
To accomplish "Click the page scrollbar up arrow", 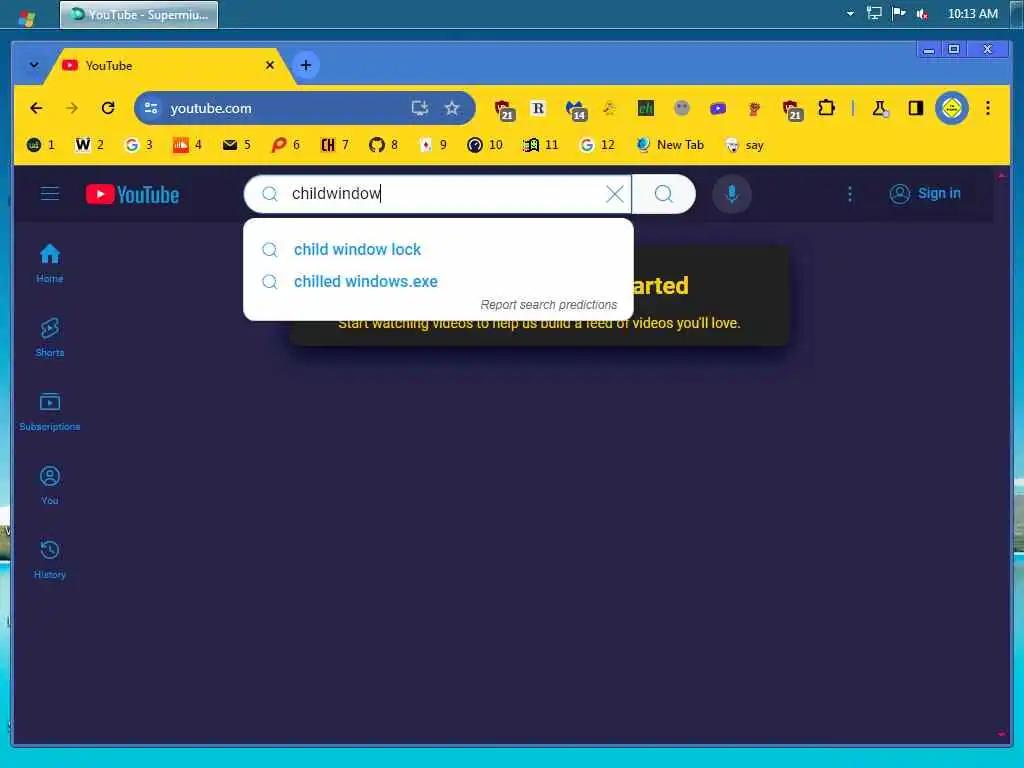I will click(1002, 175).
